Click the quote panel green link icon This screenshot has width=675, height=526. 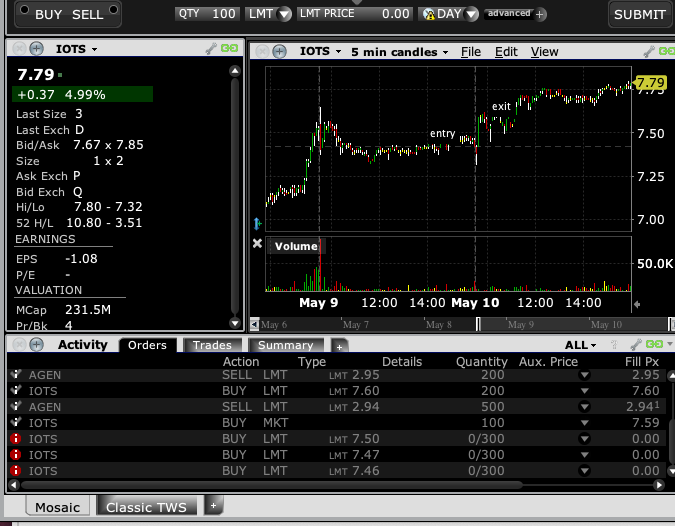[229, 48]
